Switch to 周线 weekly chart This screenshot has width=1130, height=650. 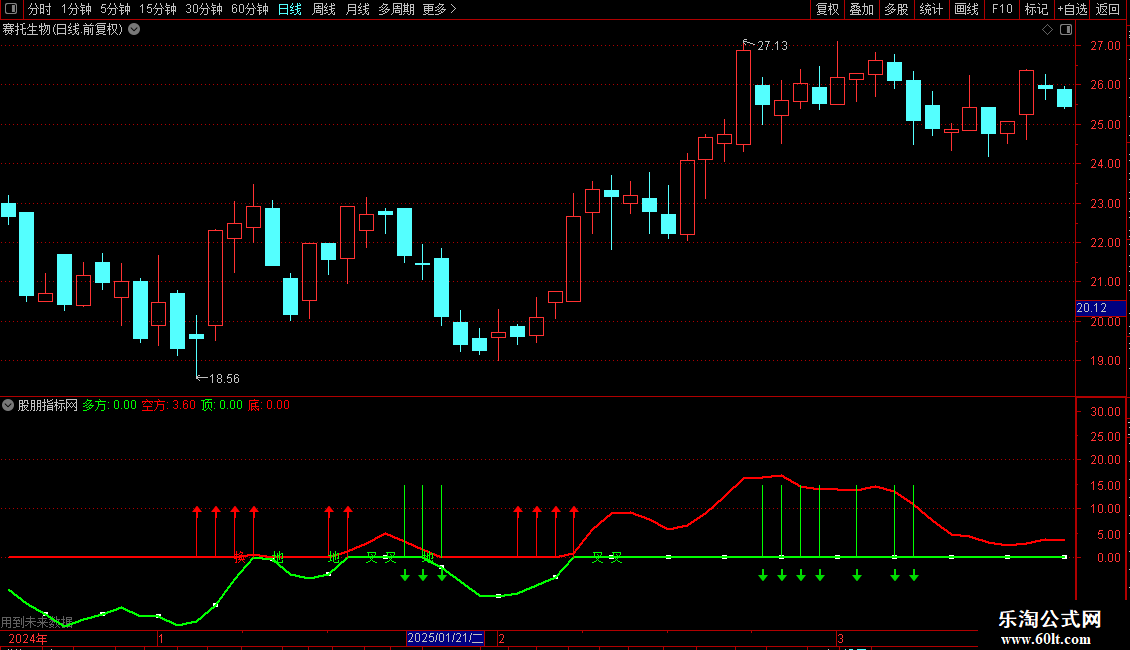tap(324, 9)
